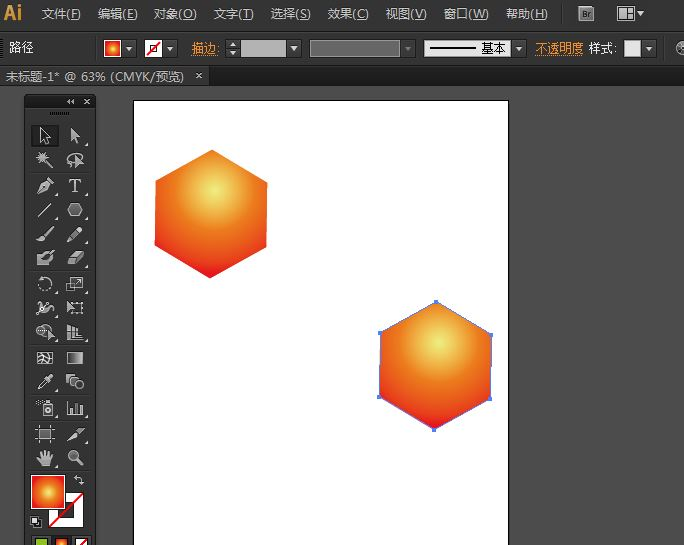Select the Pen tool
The image size is (684, 545).
click(x=45, y=186)
